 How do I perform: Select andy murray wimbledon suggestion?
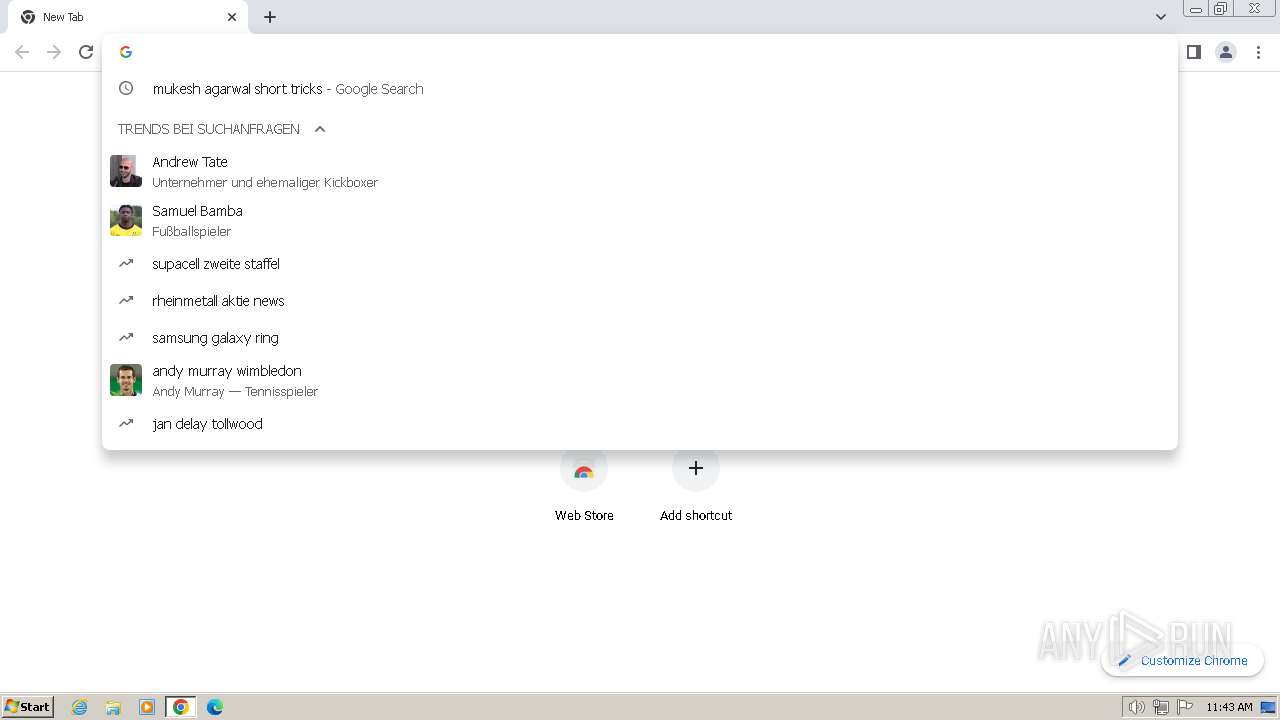tap(640, 380)
